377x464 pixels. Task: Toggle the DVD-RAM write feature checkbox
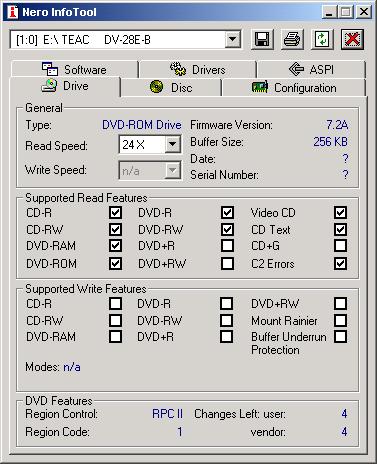(x=115, y=336)
